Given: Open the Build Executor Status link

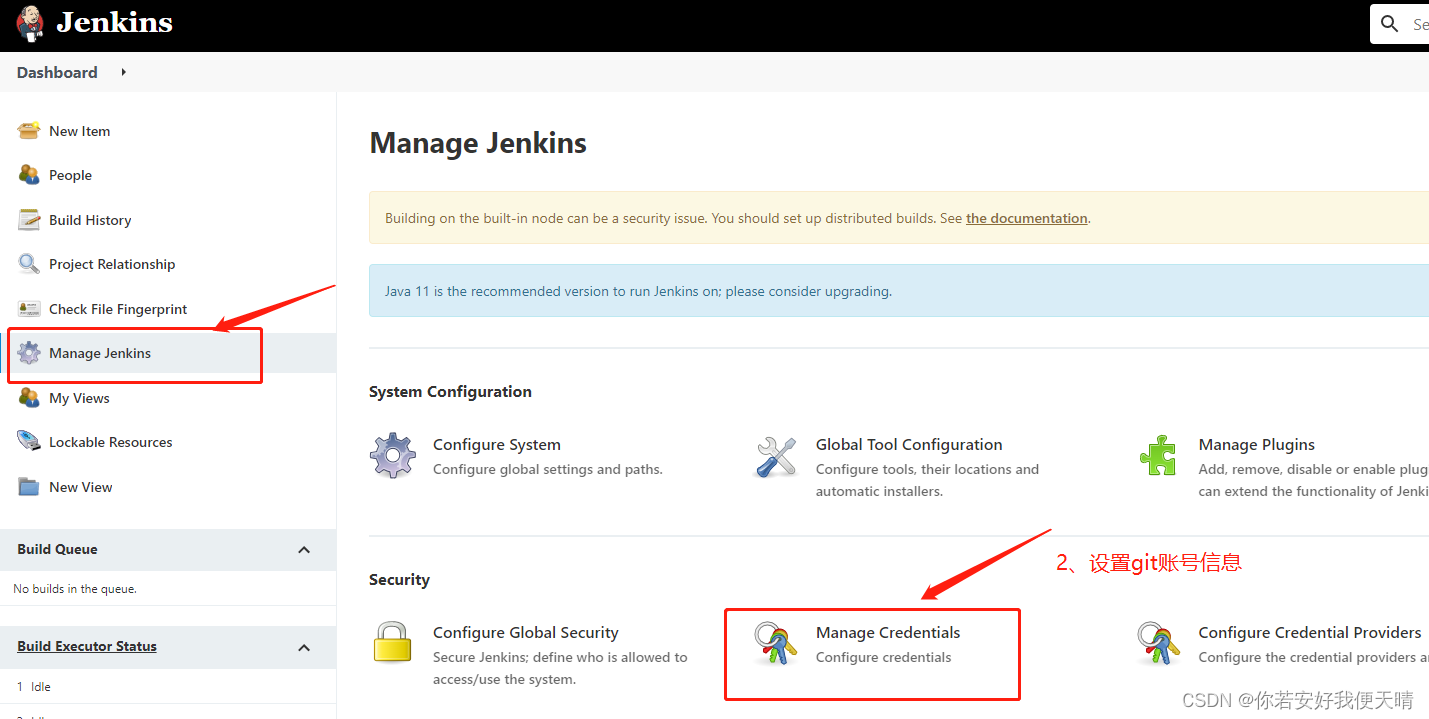Looking at the screenshot, I should click(87, 646).
